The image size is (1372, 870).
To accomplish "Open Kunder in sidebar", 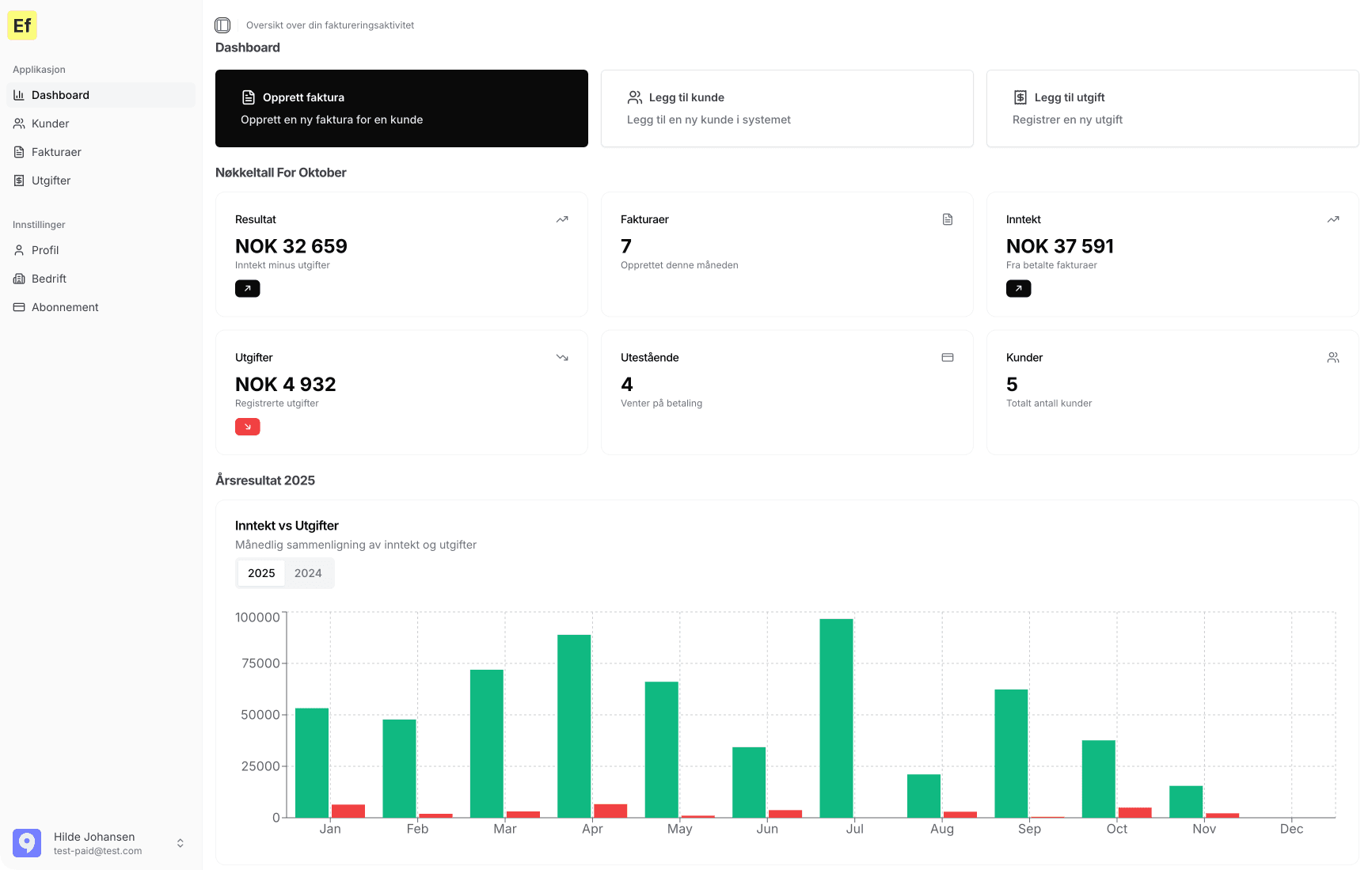I will click(51, 123).
